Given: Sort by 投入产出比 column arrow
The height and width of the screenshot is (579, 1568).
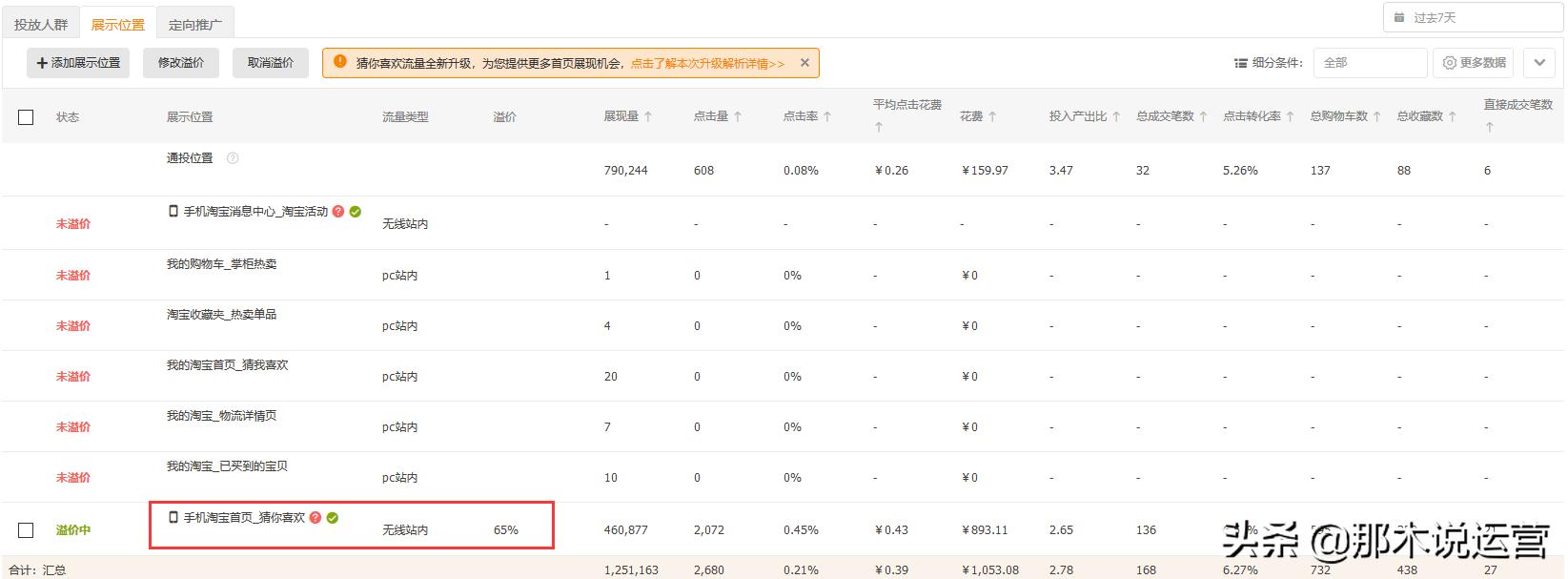Looking at the screenshot, I should pos(1116,116).
